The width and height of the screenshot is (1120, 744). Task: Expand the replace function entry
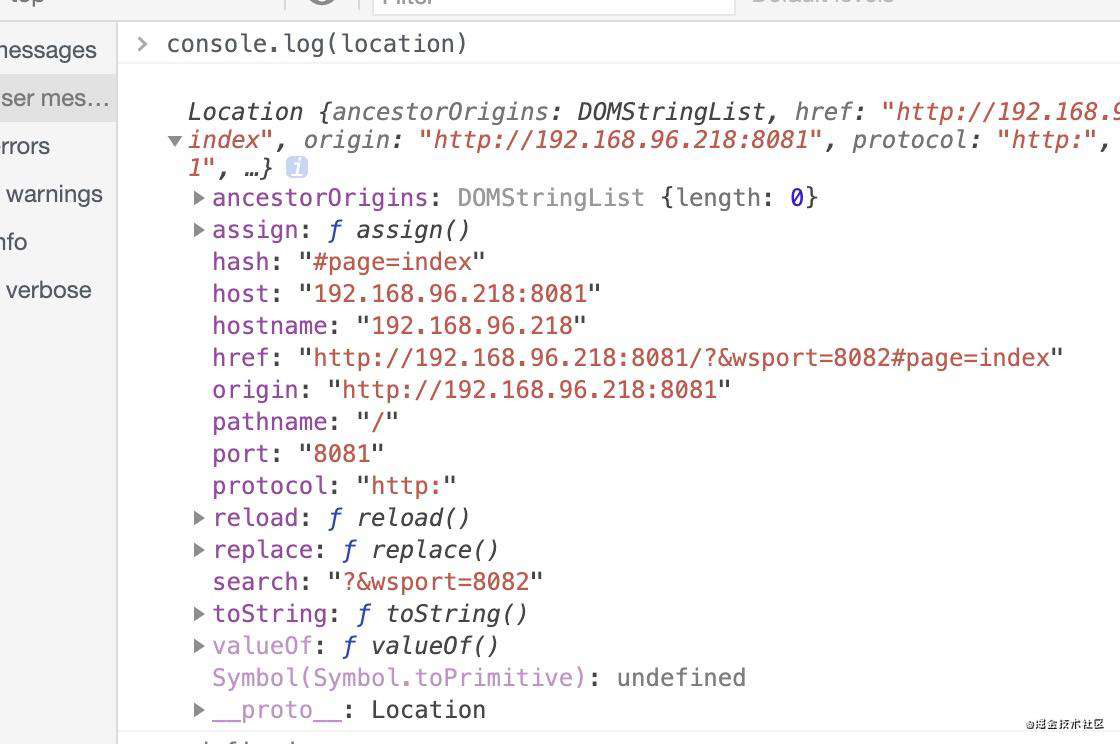(199, 550)
